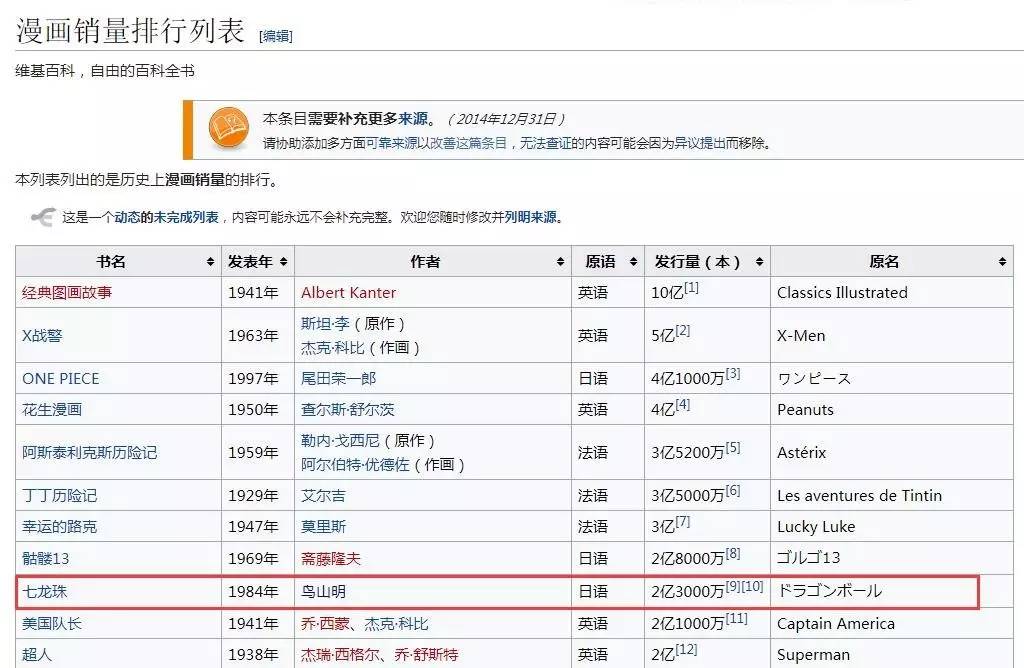Open the 丁丁历险记 article link
The height and width of the screenshot is (668, 1024).
click(59, 496)
